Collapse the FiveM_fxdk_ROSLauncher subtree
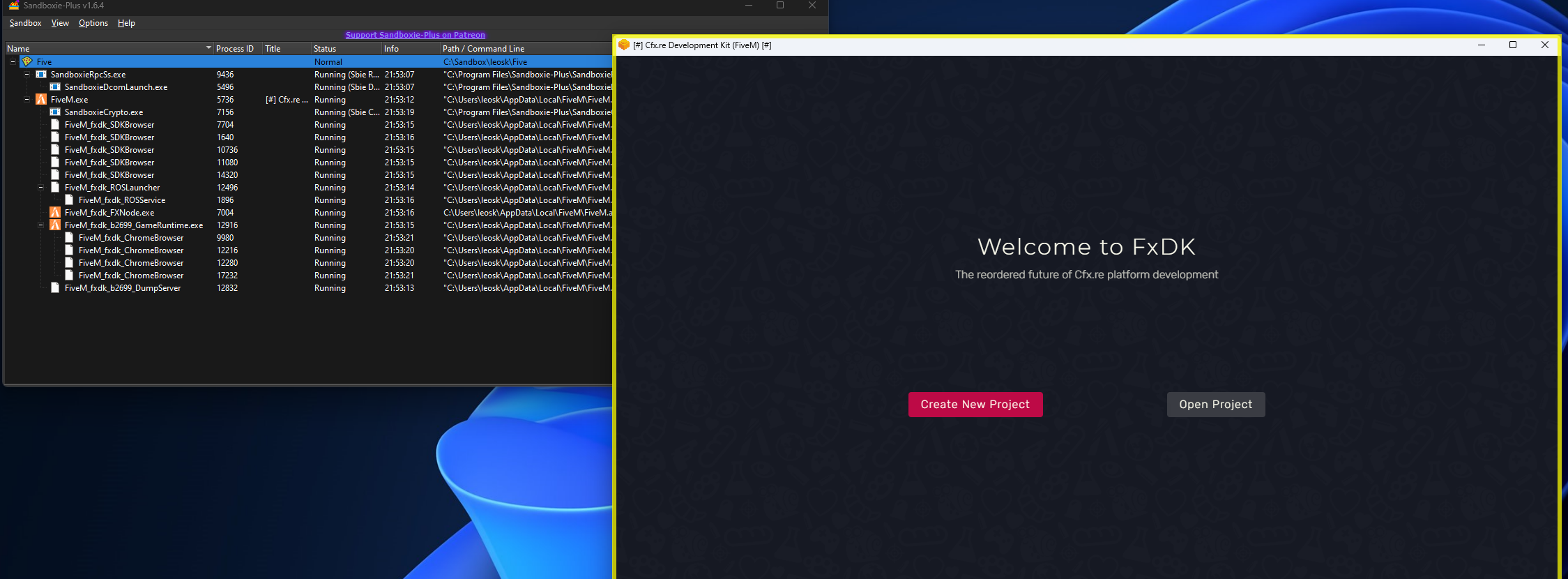Image resolution: width=1568 pixels, height=579 pixels. [40, 187]
